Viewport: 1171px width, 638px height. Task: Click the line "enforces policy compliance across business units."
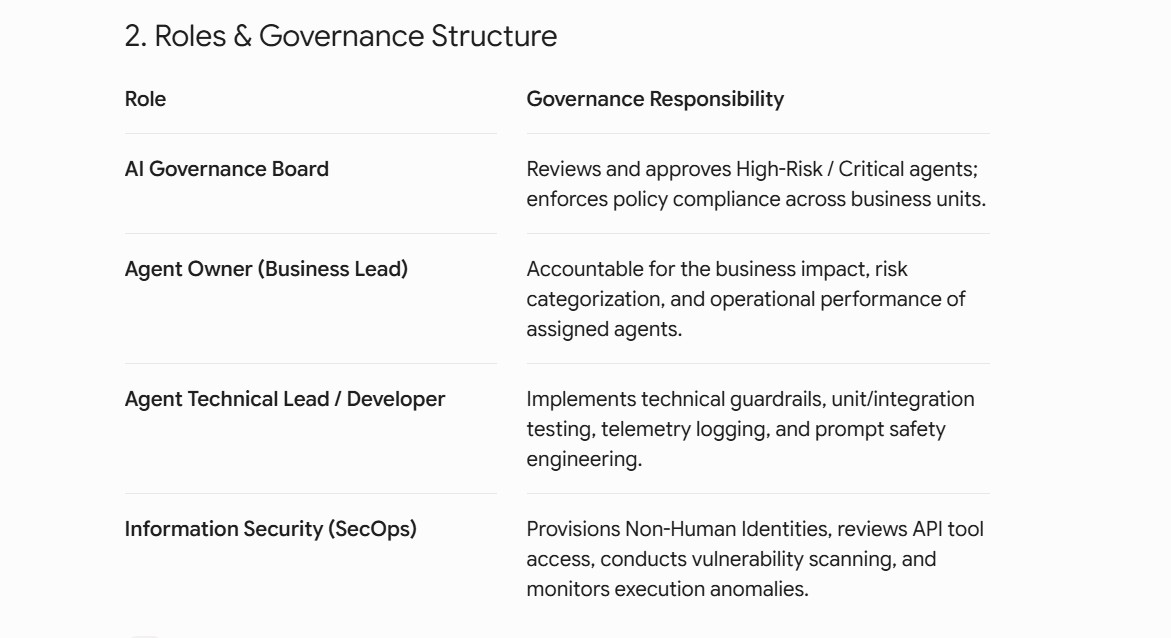757,199
